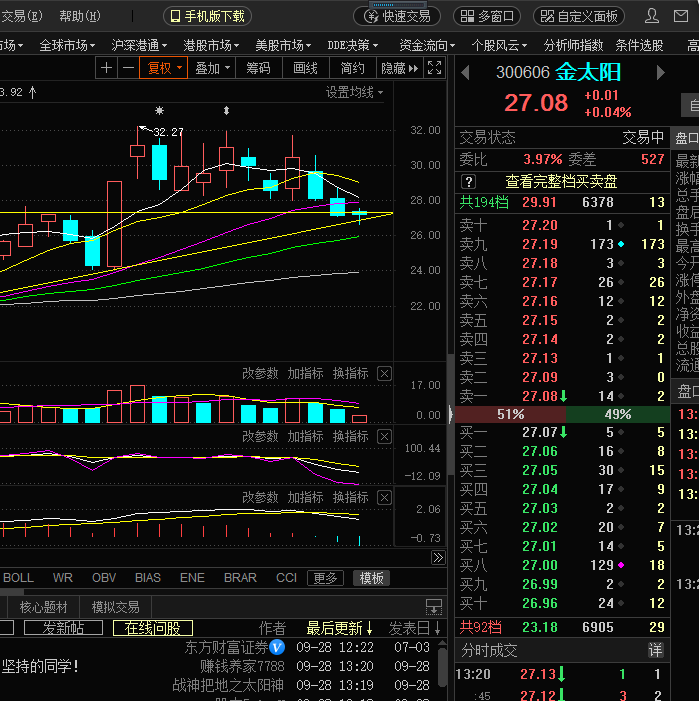Click the panel download/collapse icon above posts
The height and width of the screenshot is (701, 699).
434,607
